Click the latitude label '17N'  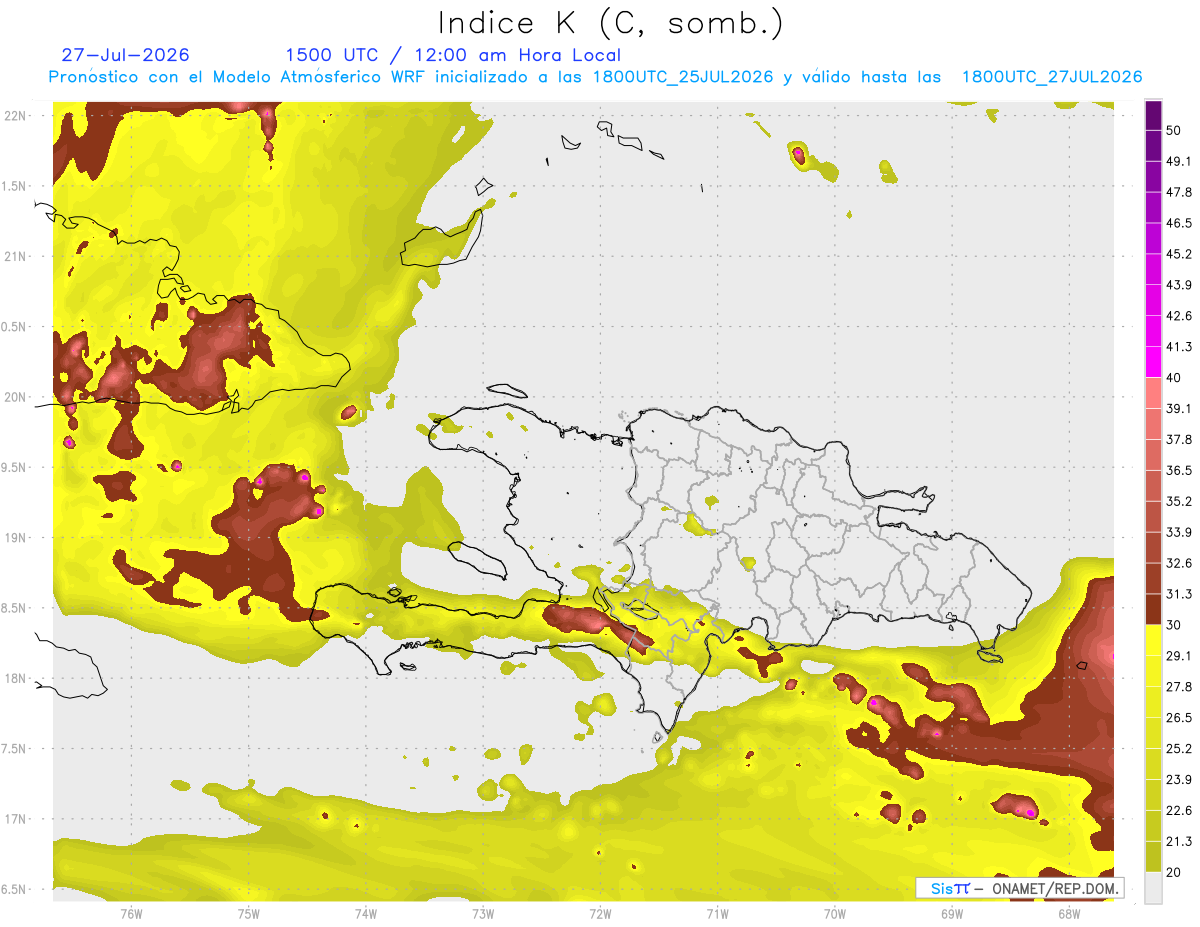pos(15,819)
